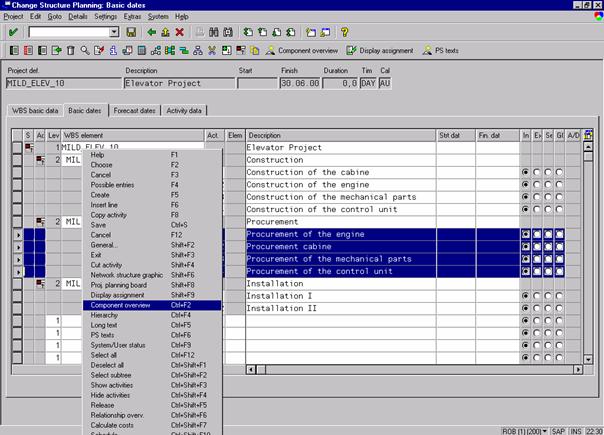The image size is (604, 435).
Task: Click Component overview toolbar button
Action: (302, 50)
